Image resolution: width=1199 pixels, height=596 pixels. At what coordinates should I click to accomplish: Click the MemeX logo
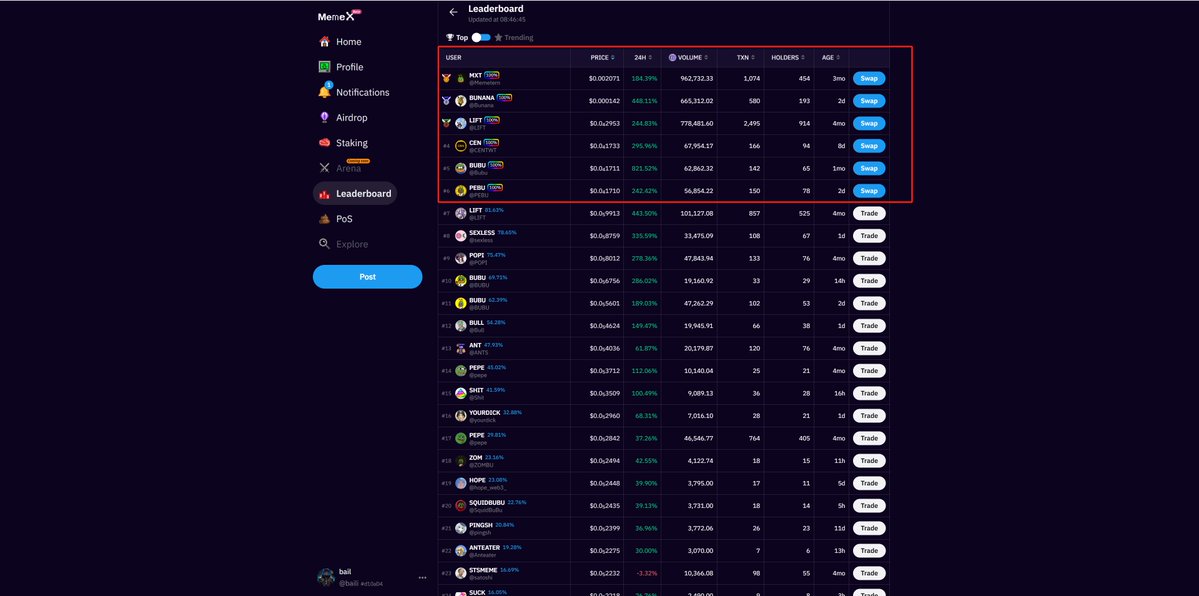tap(339, 16)
